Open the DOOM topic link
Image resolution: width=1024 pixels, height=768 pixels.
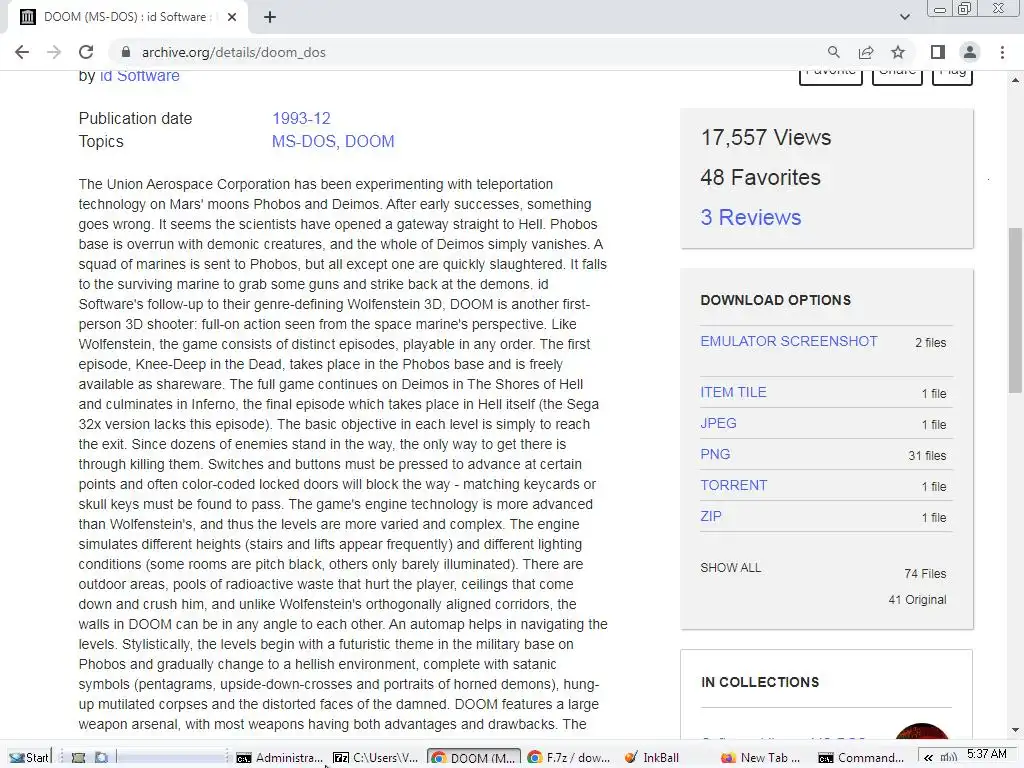click(370, 141)
